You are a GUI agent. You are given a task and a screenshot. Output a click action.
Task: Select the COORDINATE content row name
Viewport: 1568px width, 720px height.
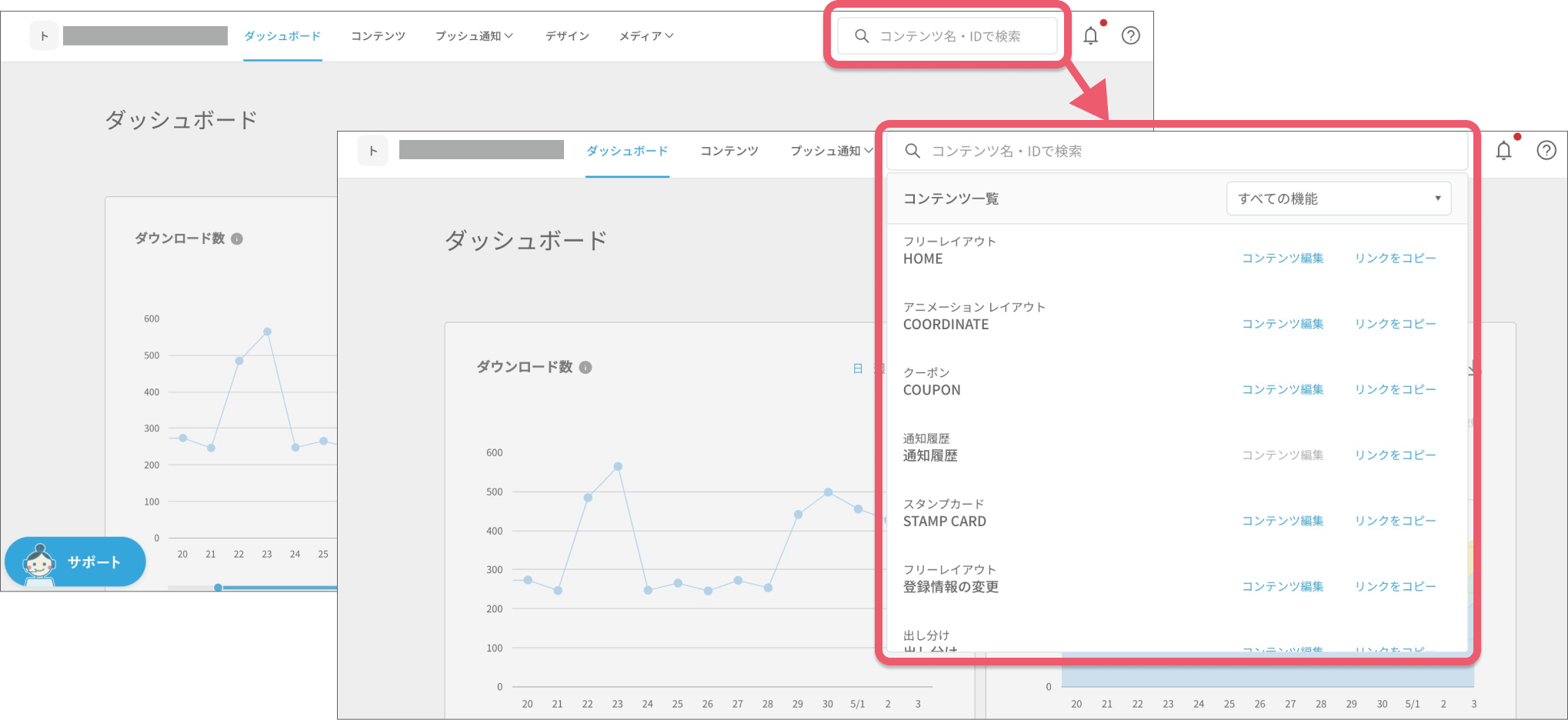(946, 325)
